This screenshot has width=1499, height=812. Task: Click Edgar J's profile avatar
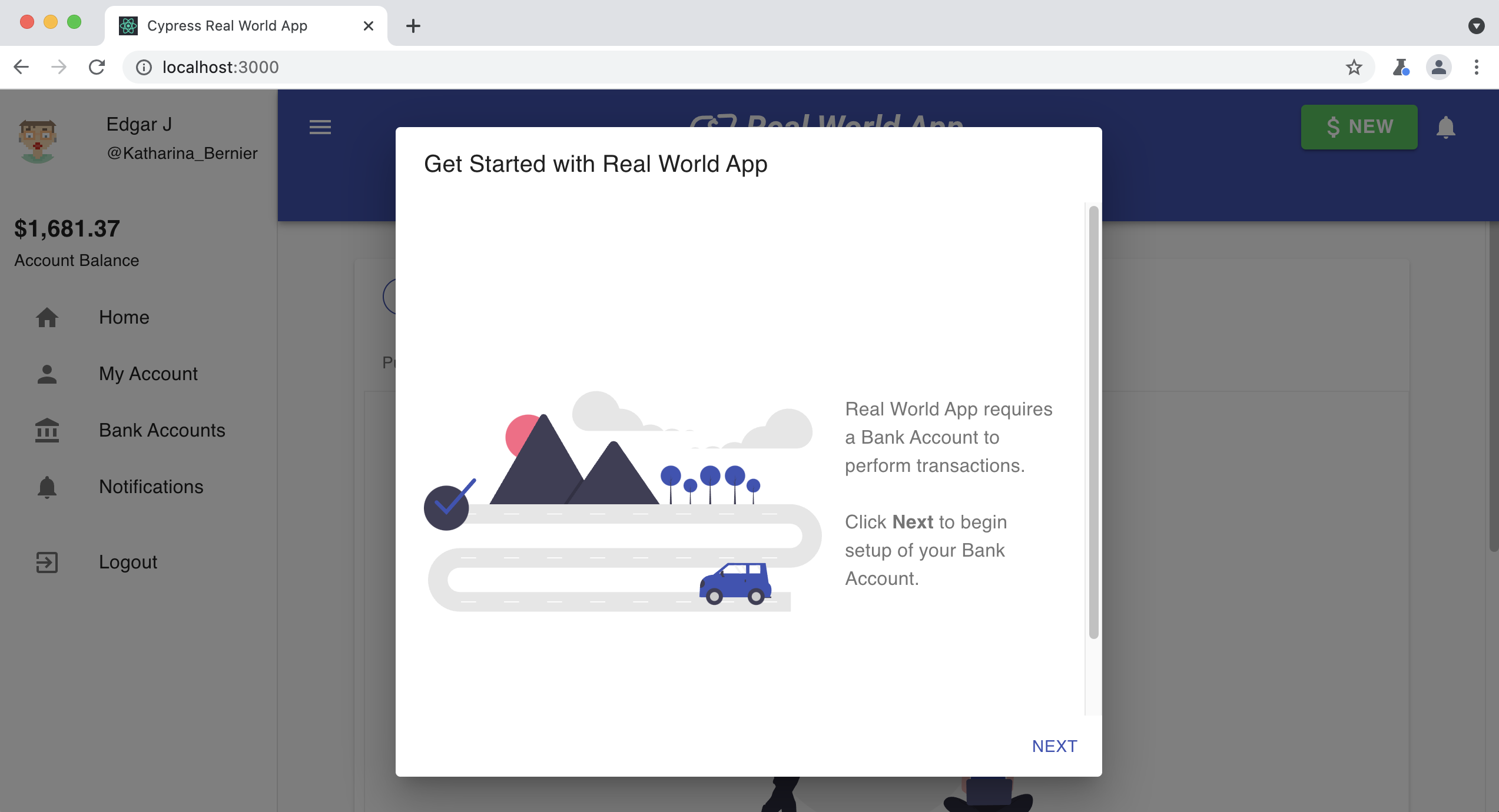pos(38,140)
